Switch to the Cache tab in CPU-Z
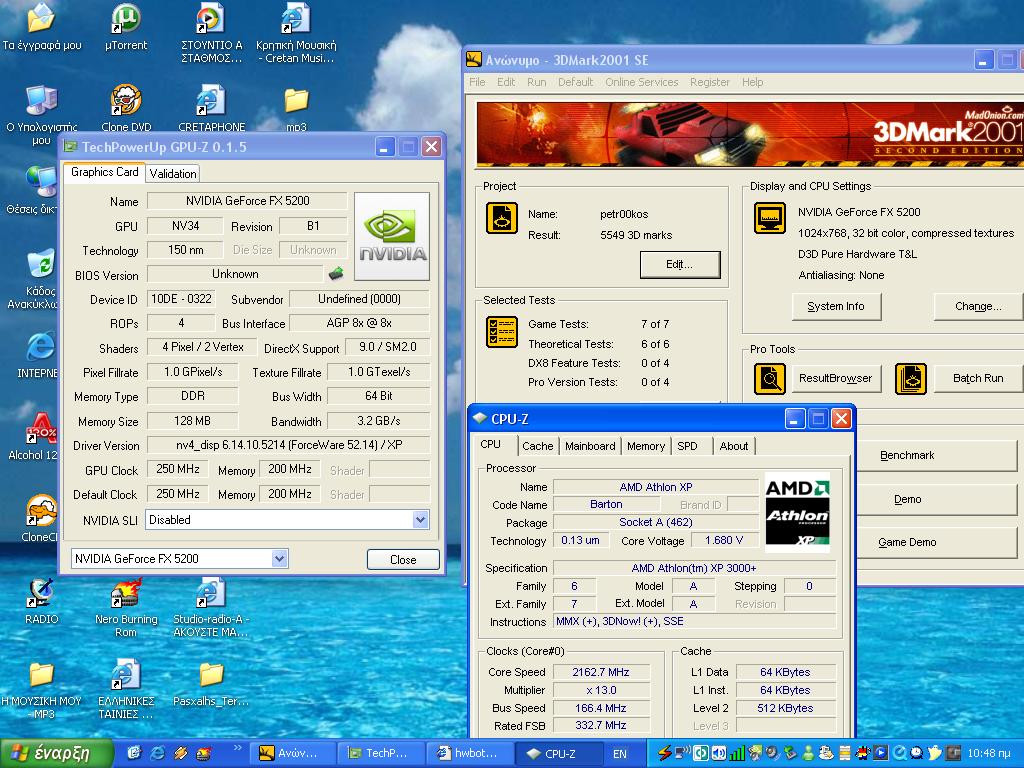 tap(537, 446)
